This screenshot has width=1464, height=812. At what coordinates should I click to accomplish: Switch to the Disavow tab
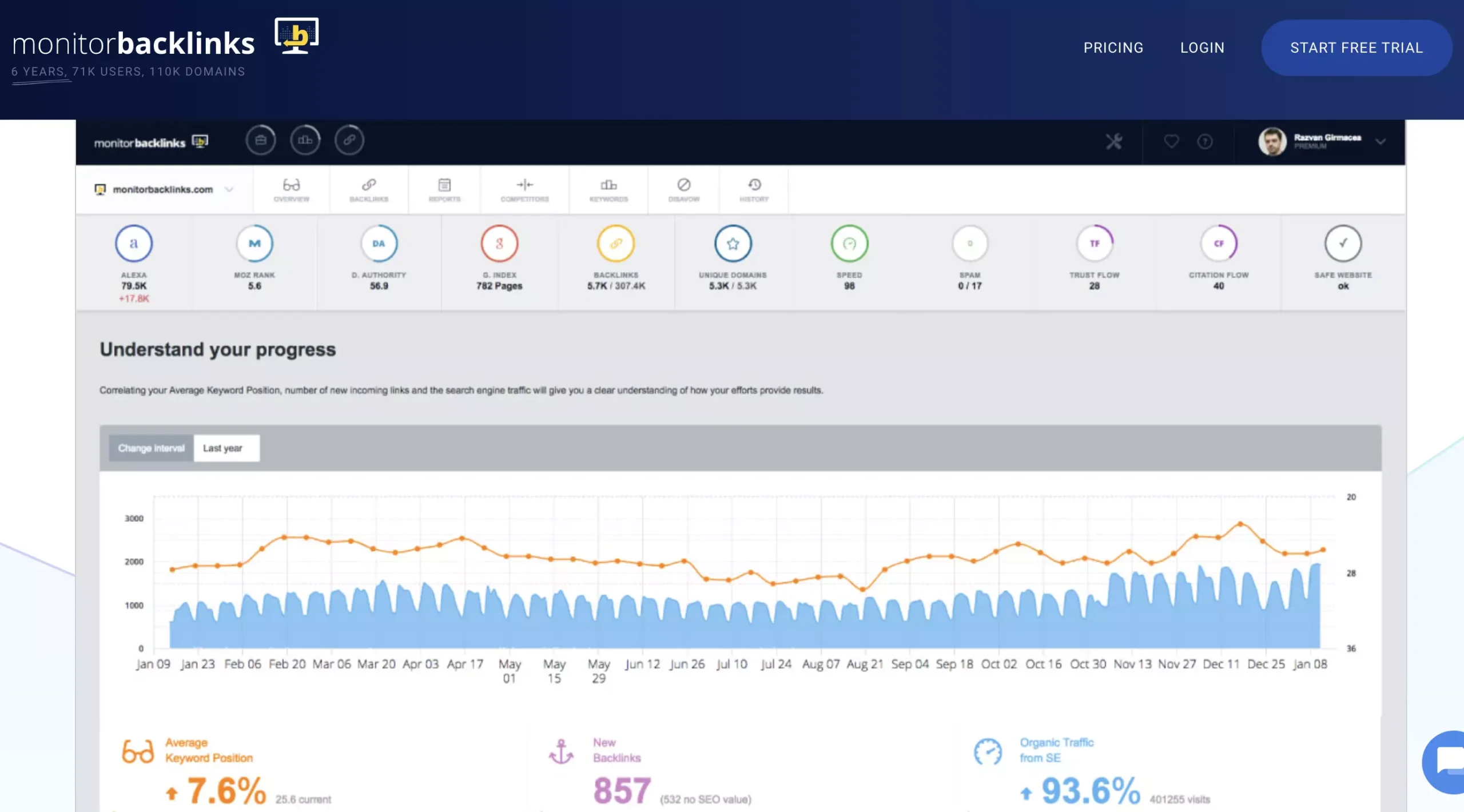pos(684,190)
